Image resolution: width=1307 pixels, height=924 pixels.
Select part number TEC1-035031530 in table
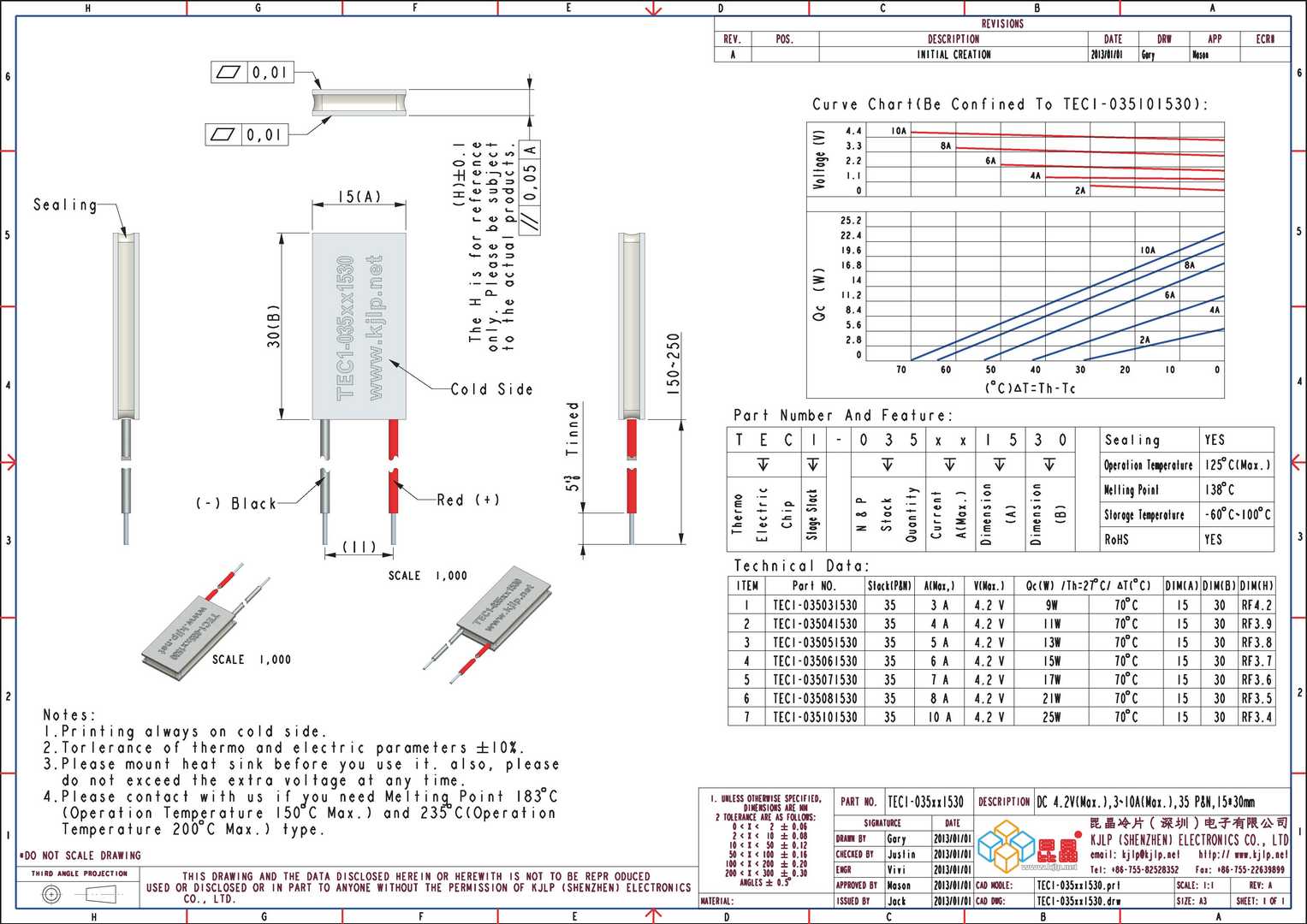[x=815, y=605]
